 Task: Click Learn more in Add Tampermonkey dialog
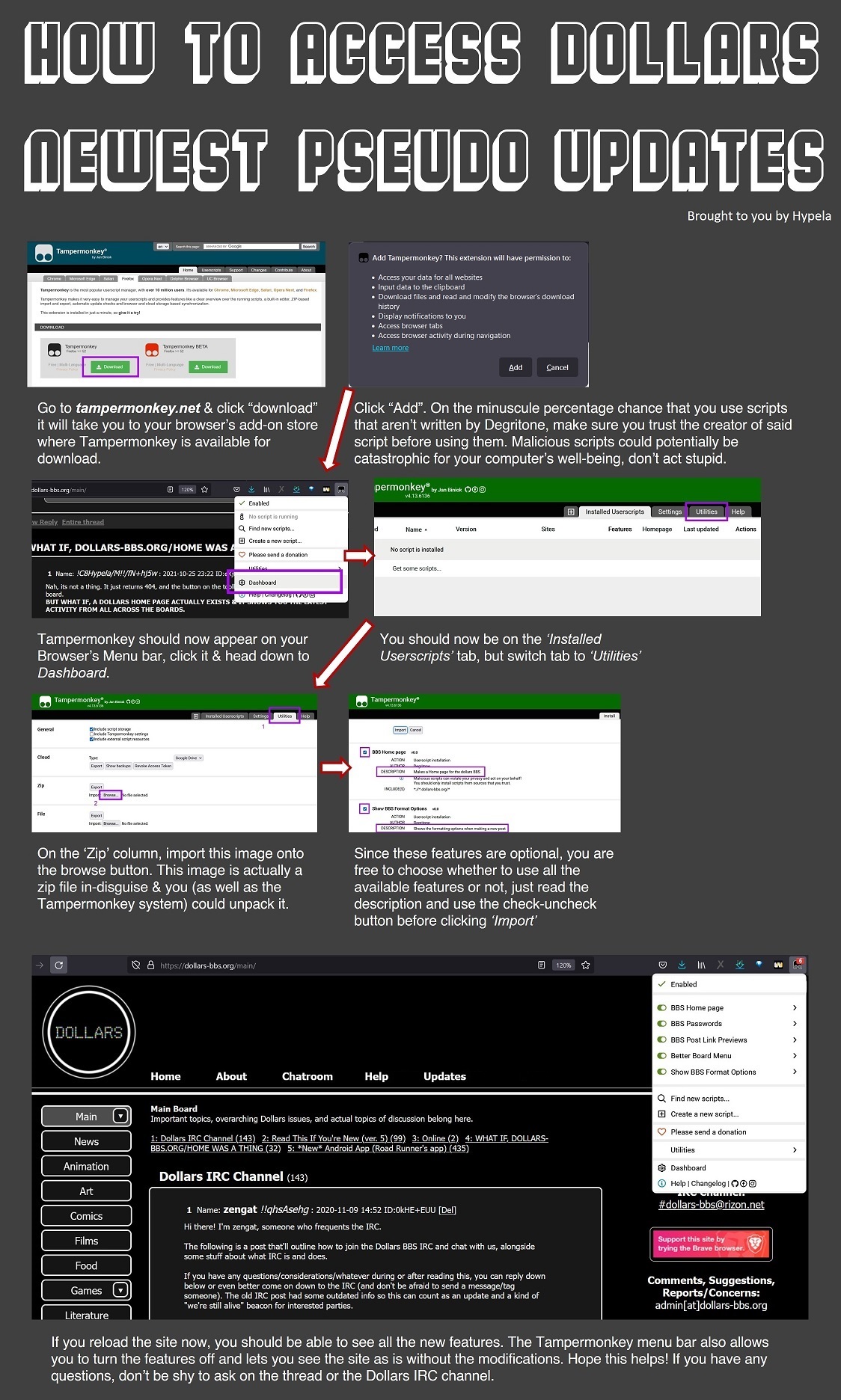[x=391, y=348]
